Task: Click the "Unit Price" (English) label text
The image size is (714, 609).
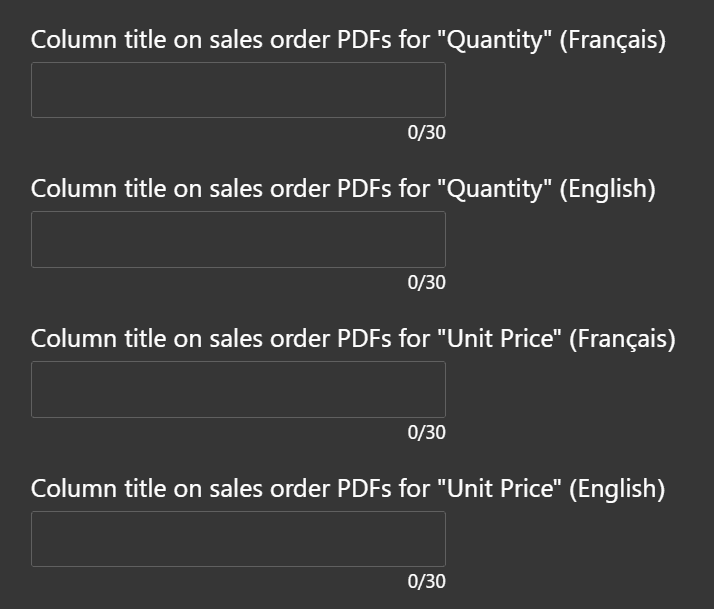Action: (x=348, y=489)
